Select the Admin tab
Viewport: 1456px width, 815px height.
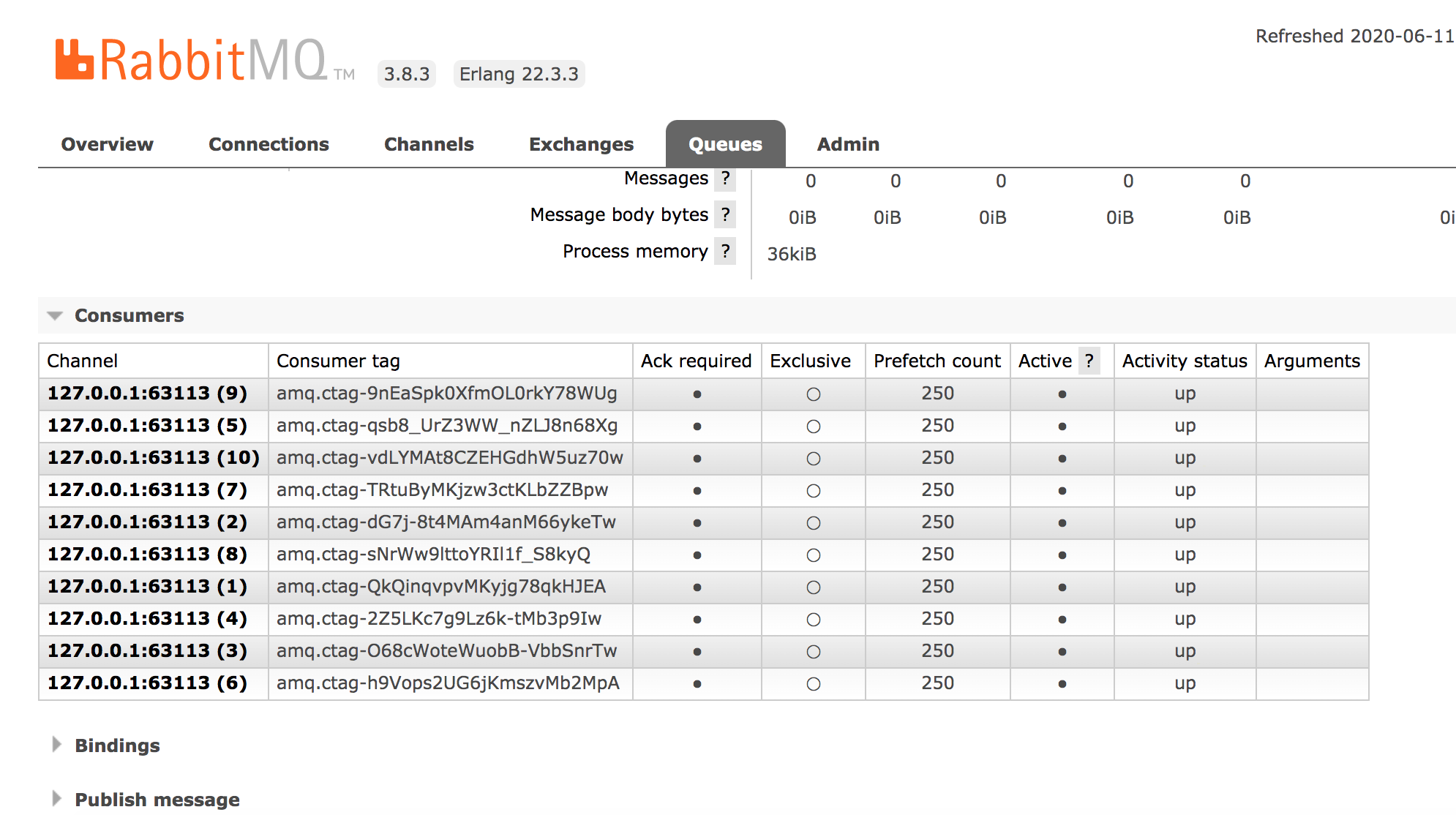pos(848,144)
